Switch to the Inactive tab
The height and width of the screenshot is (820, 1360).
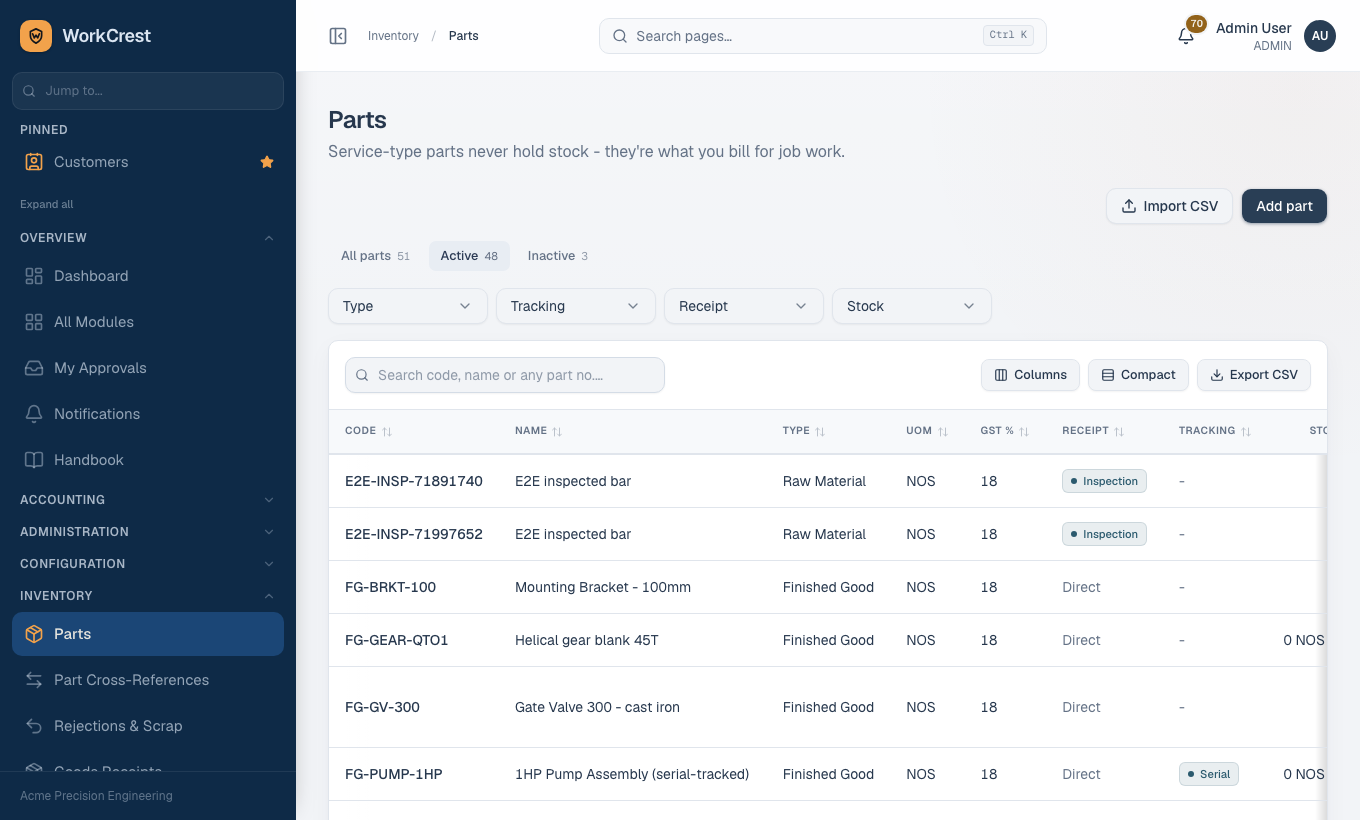coord(558,256)
